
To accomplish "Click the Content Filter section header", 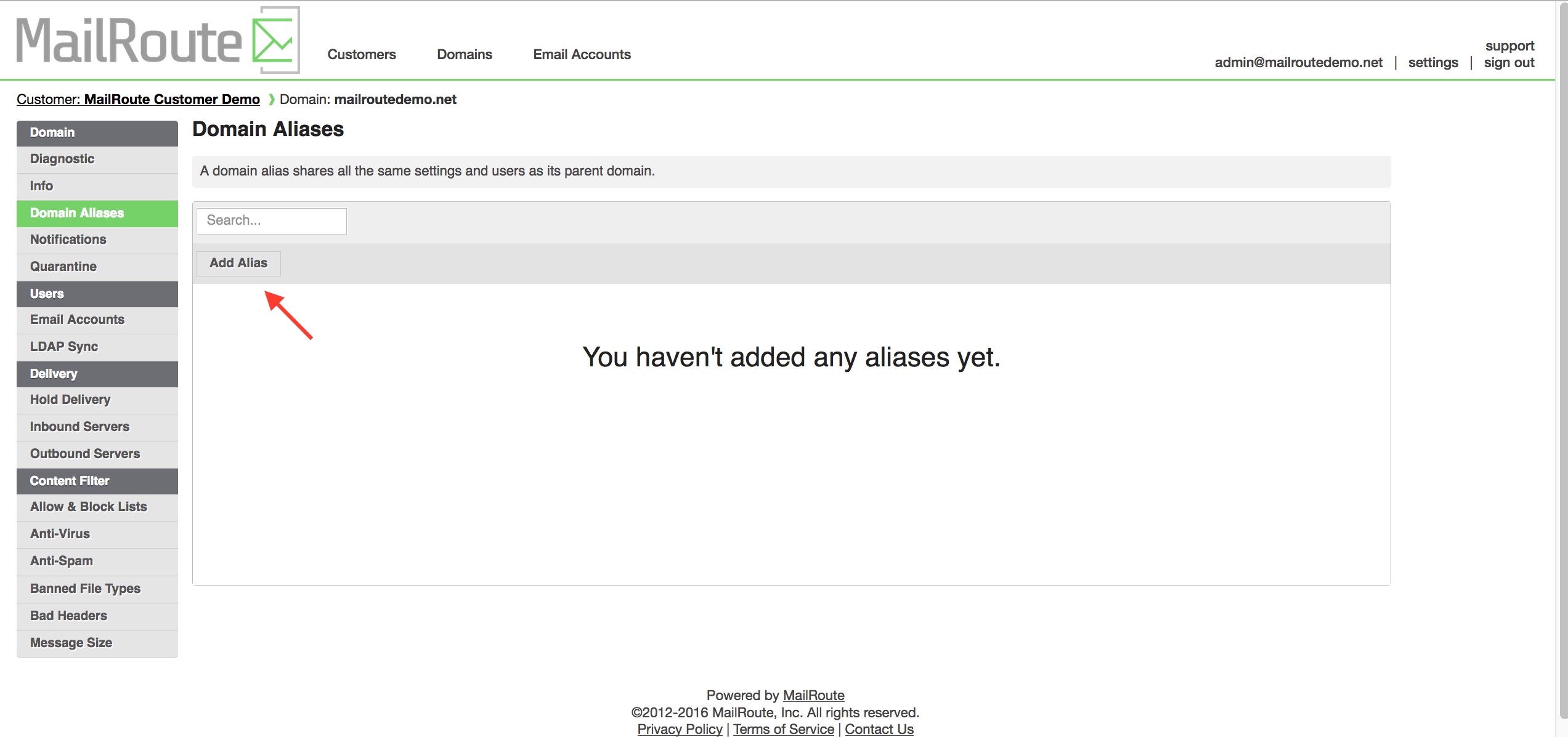I will [97, 481].
